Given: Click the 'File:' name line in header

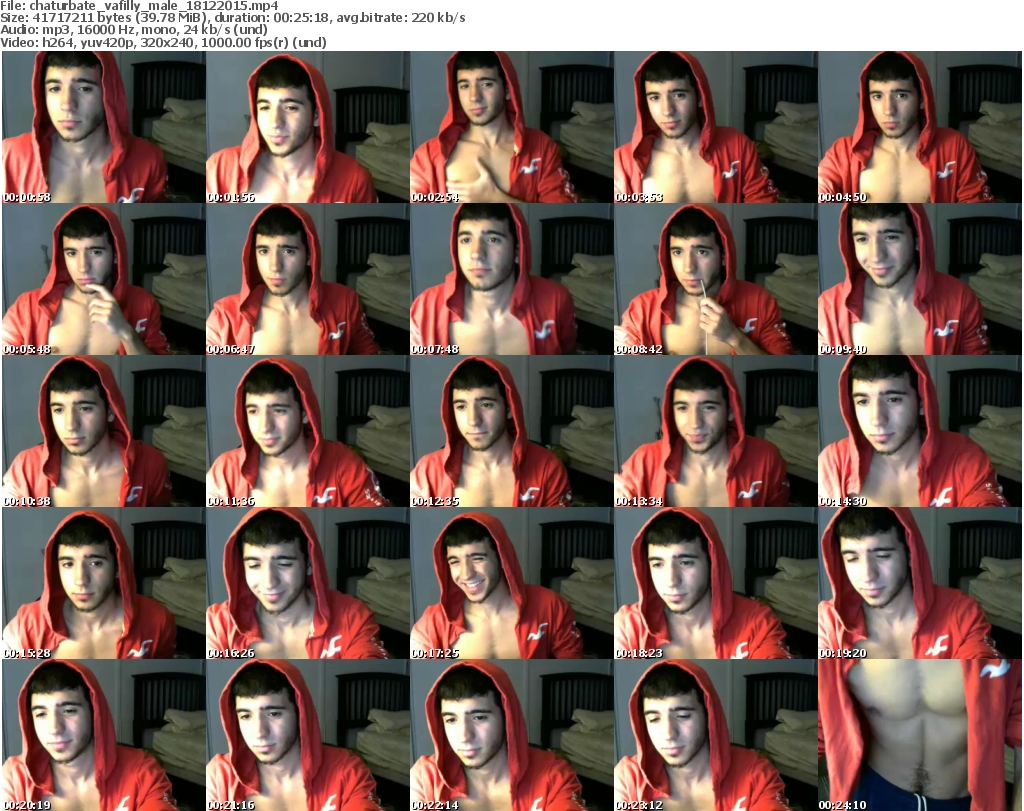Looking at the screenshot, I should [x=139, y=6].
